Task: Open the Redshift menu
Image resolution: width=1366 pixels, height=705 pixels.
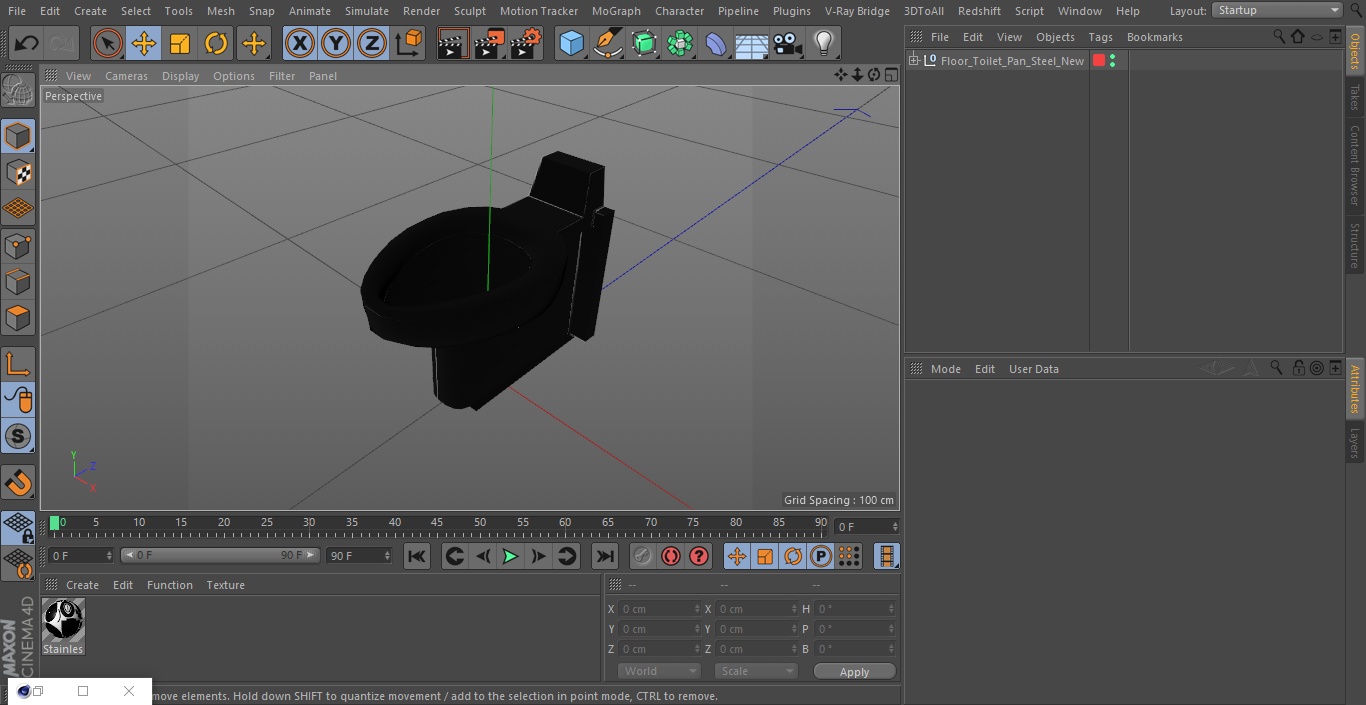Action: point(979,11)
